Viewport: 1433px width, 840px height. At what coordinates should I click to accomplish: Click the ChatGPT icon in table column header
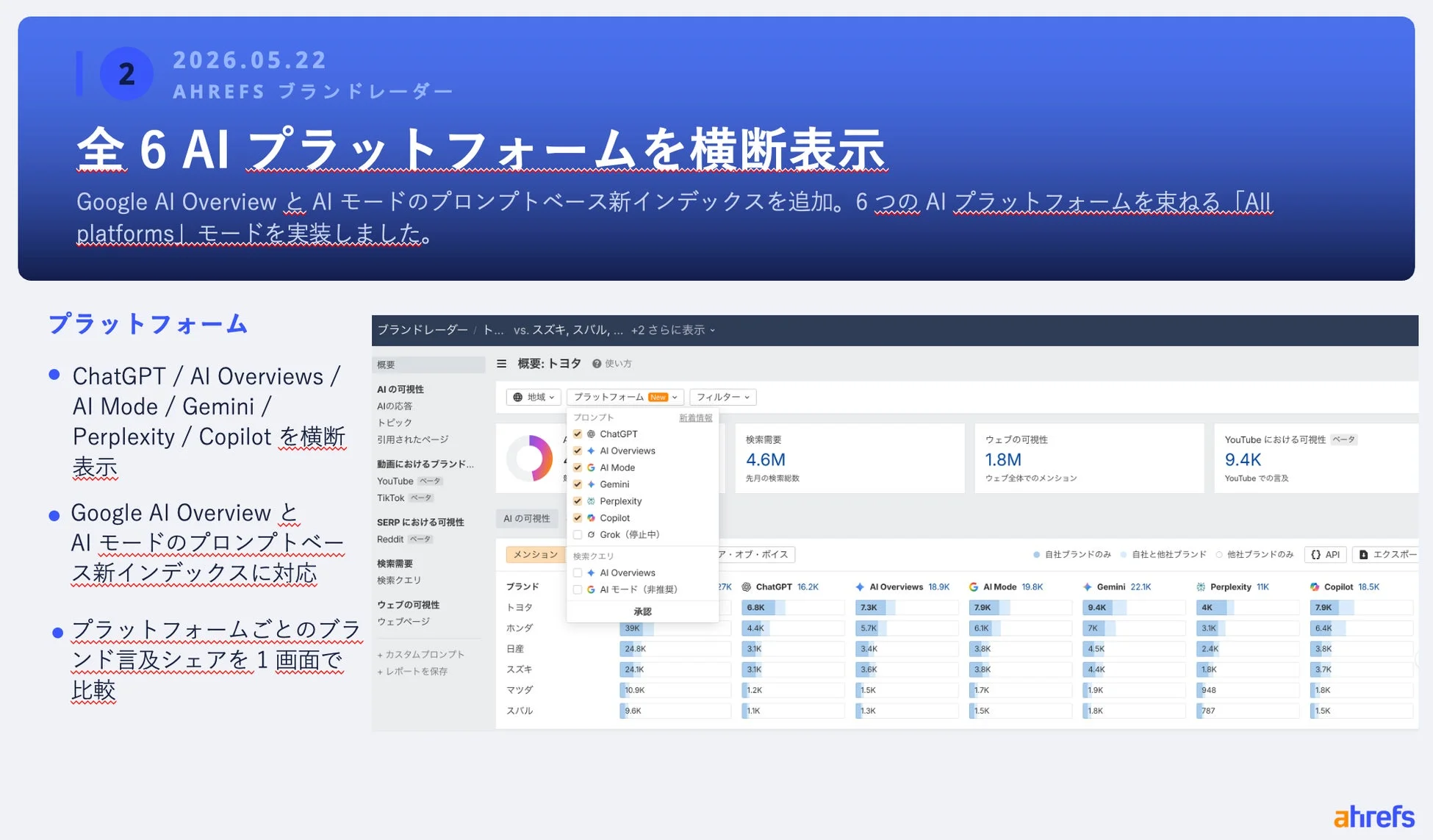(747, 587)
